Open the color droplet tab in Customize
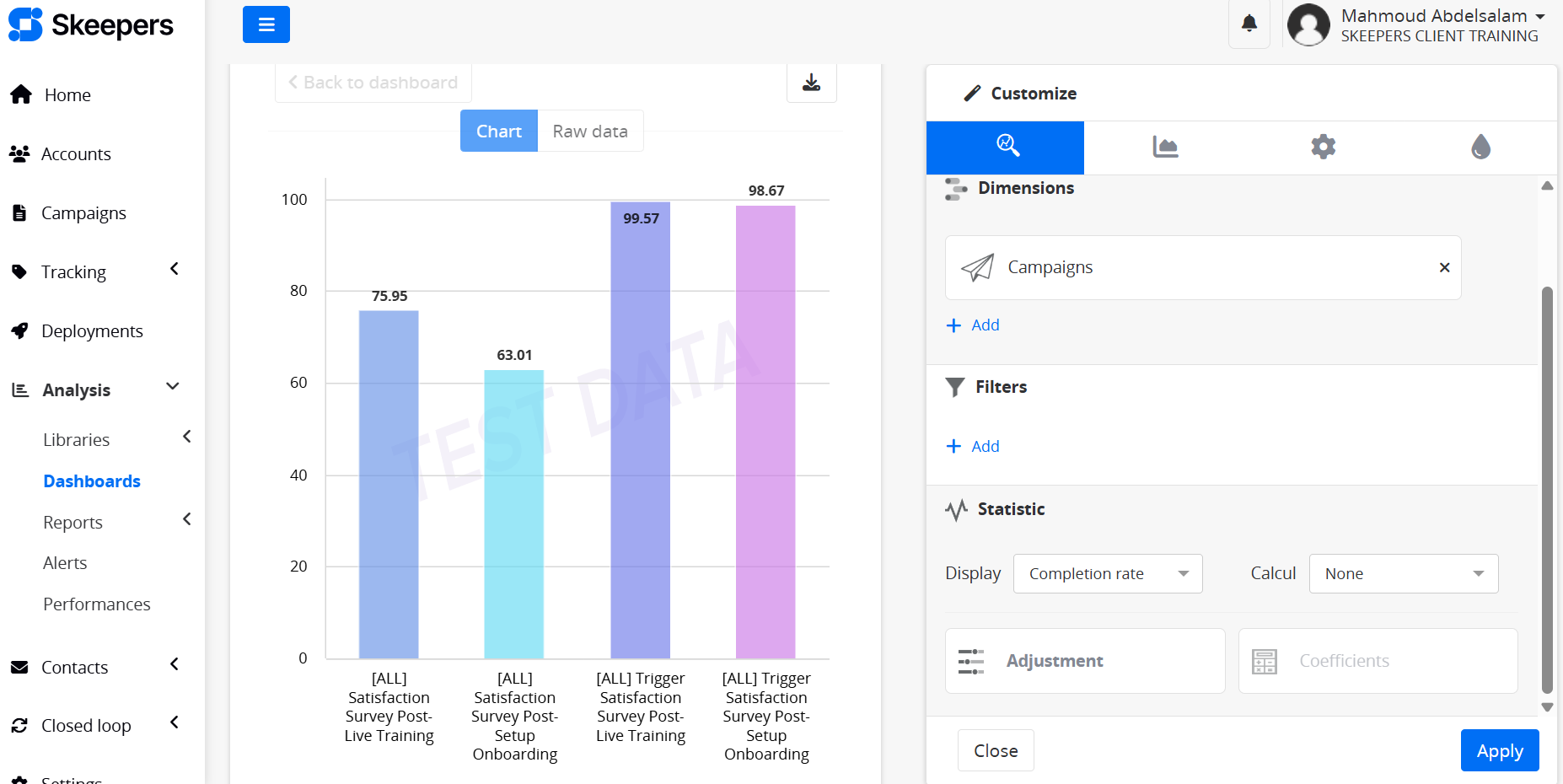The image size is (1563, 784). 1480,147
